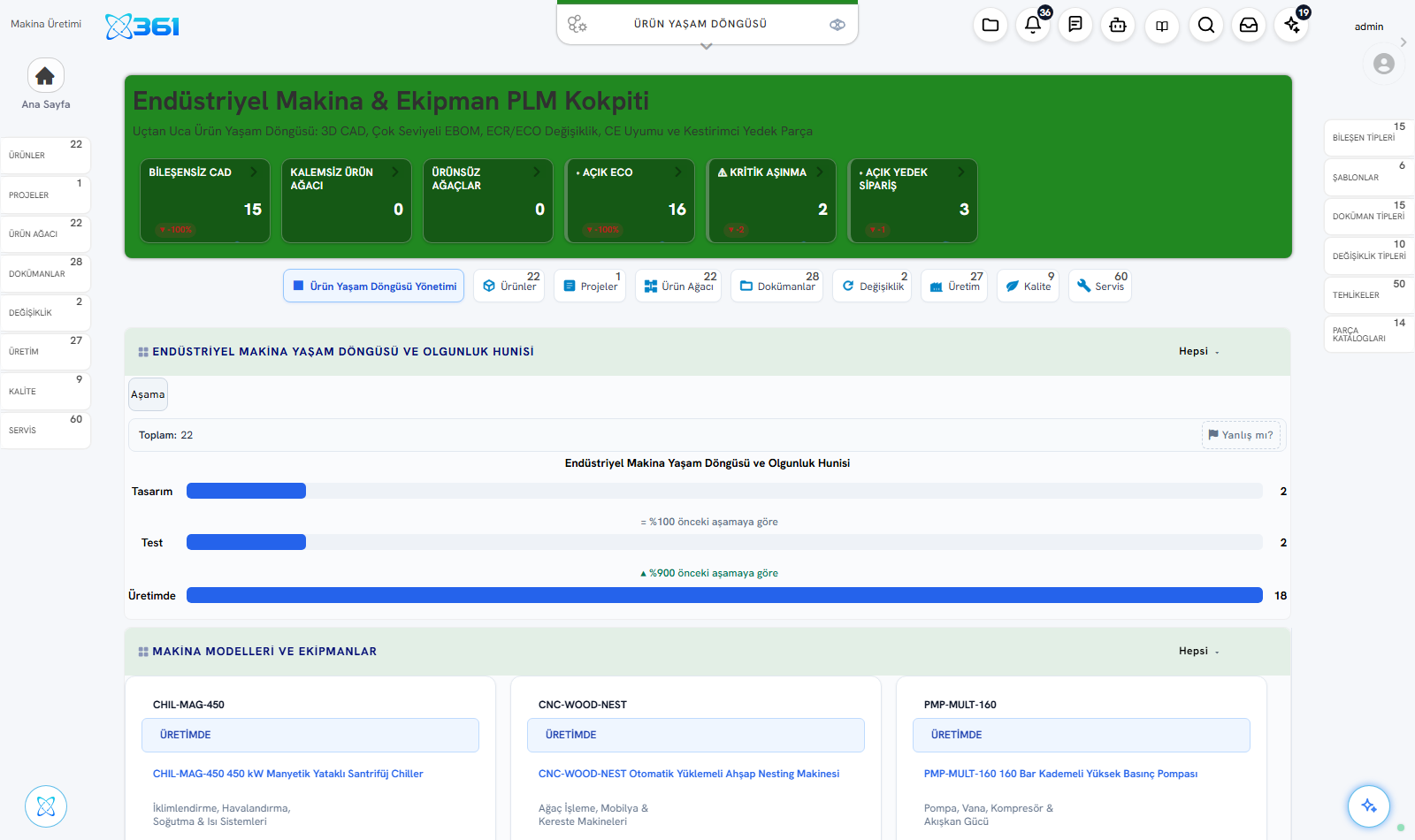The image size is (1415, 840).
Task: Open Bileşen Tipleri in right panel
Action: pos(1369,138)
